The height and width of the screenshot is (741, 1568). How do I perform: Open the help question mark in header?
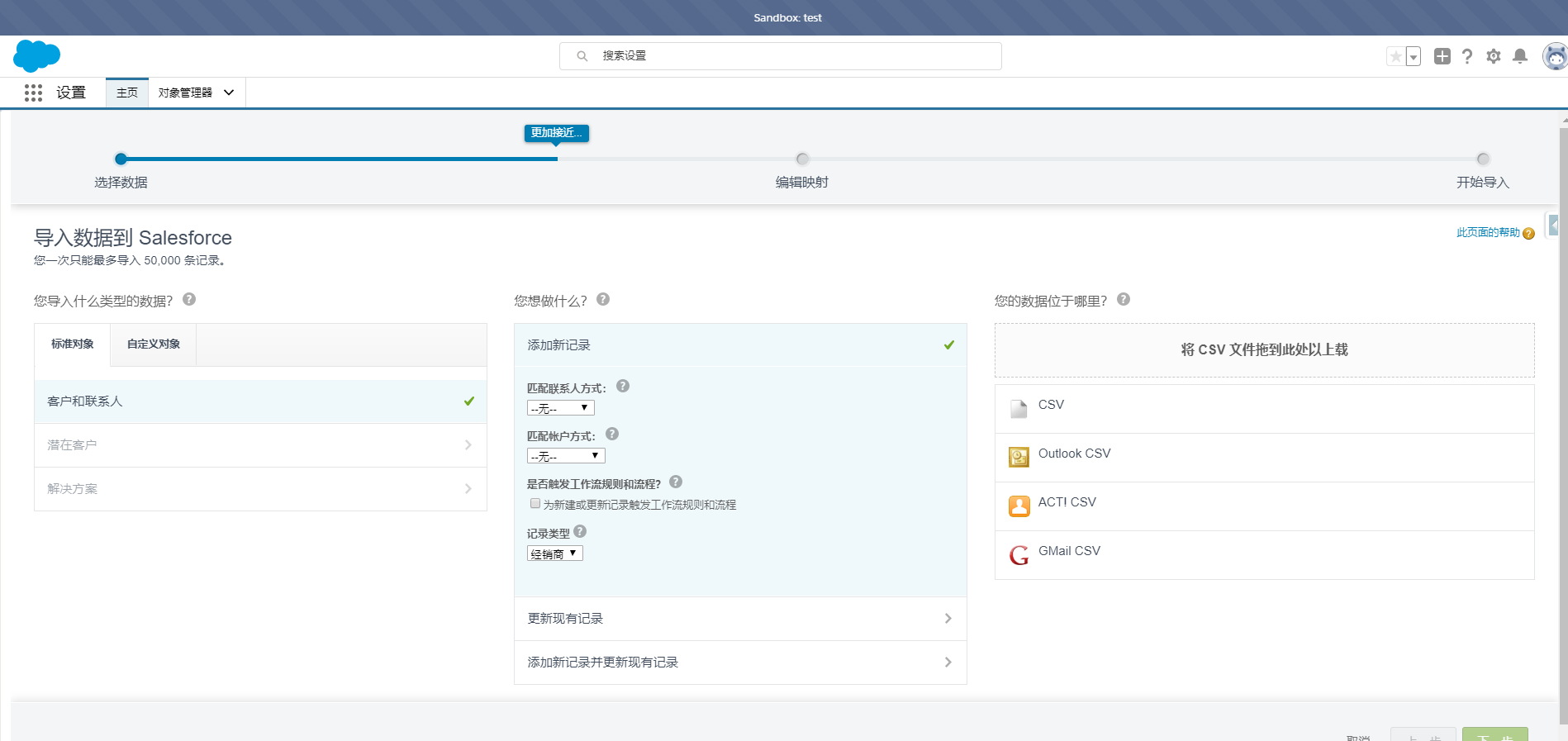[1467, 56]
